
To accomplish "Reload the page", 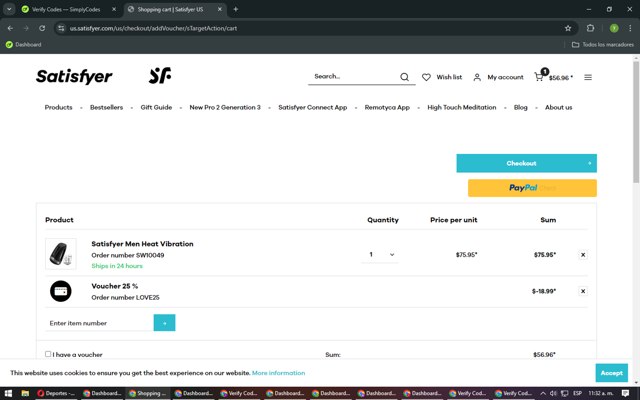I will [x=42, y=28].
